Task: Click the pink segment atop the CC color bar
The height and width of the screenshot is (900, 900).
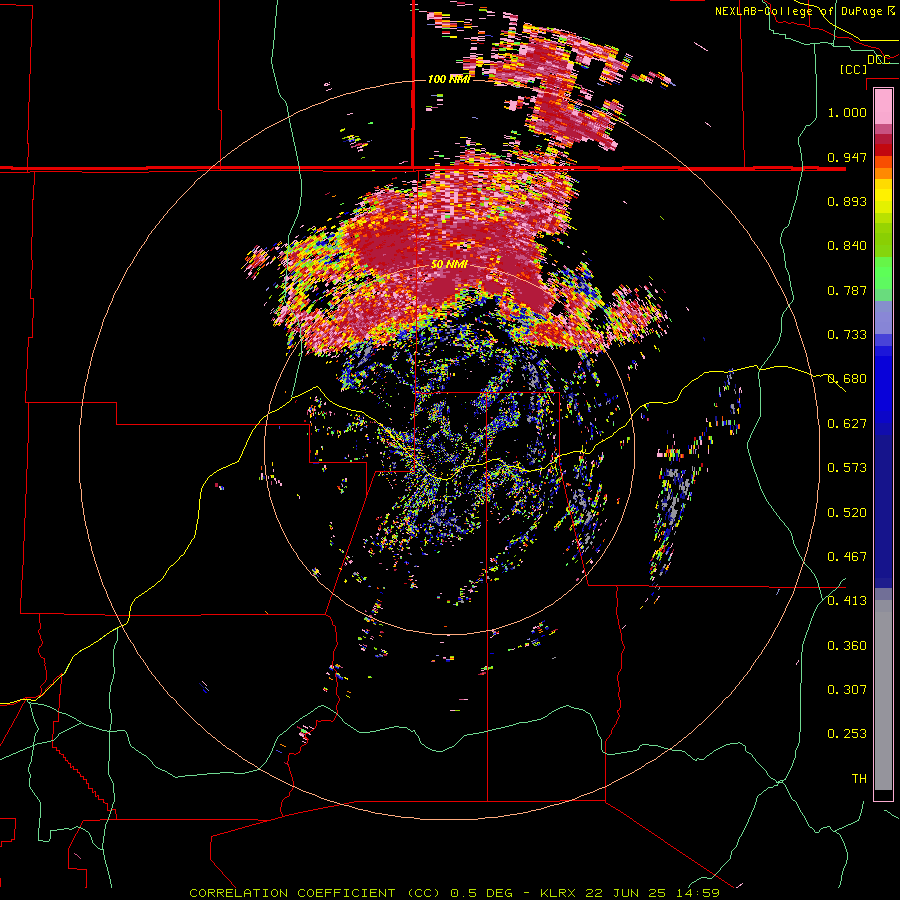Action: tap(883, 107)
